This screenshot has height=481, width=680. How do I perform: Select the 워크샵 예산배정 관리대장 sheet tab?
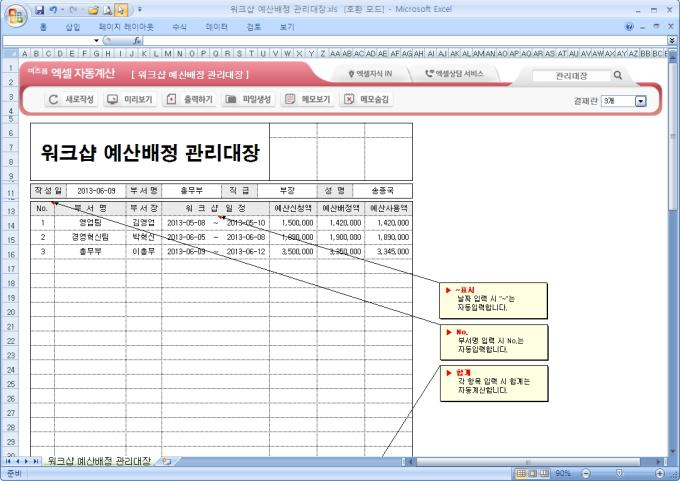point(99,461)
